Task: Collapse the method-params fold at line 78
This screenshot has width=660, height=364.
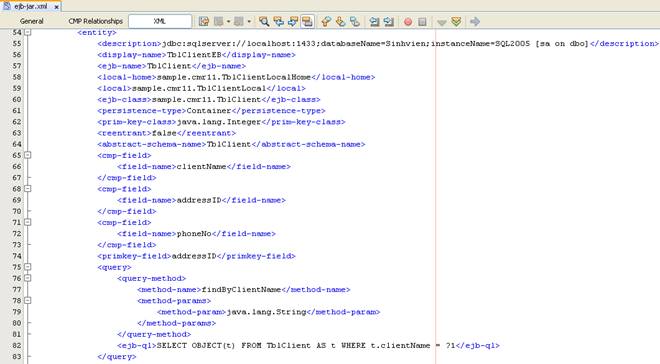Action: coord(28,300)
